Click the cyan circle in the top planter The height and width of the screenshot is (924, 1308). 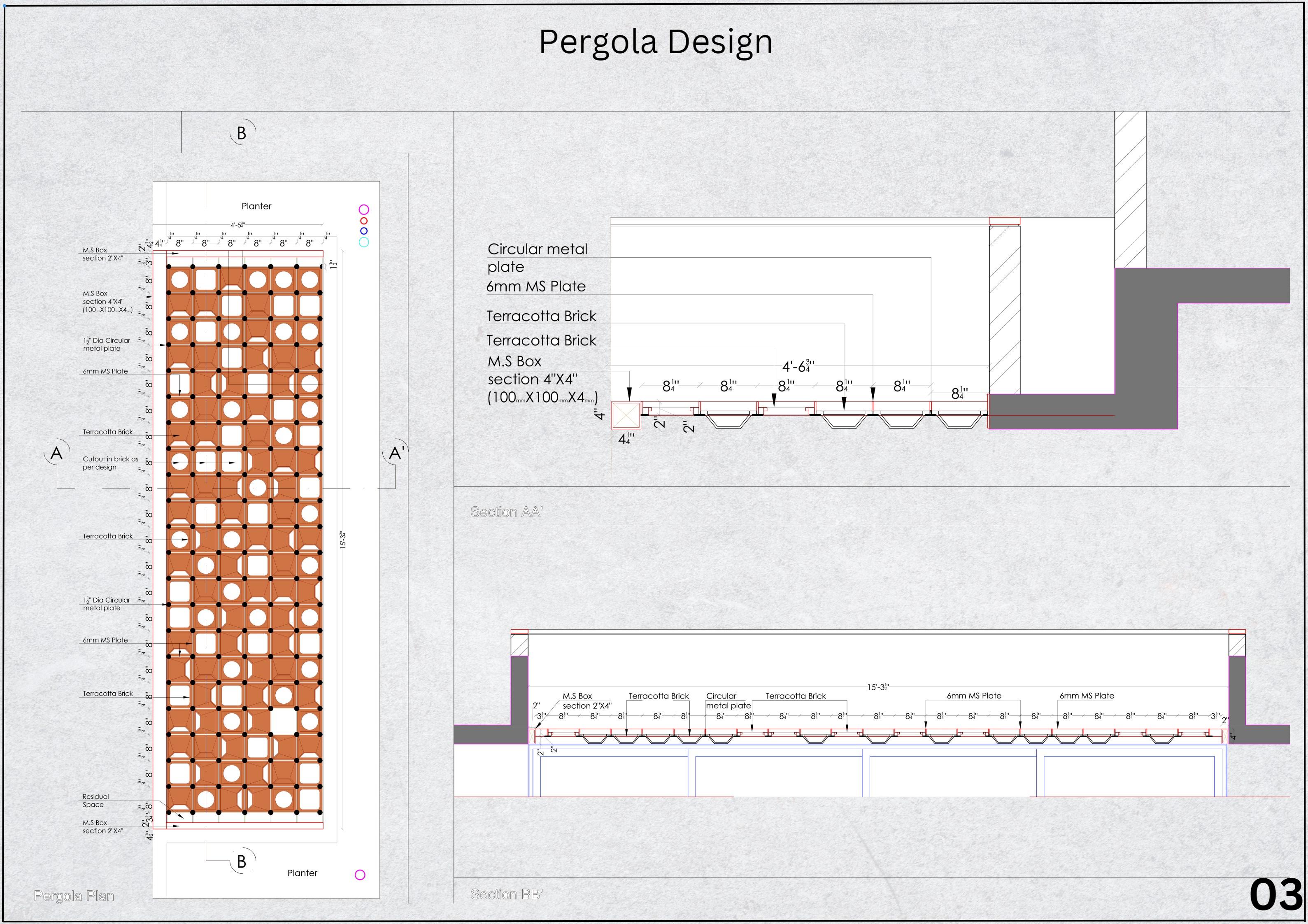coord(364,242)
